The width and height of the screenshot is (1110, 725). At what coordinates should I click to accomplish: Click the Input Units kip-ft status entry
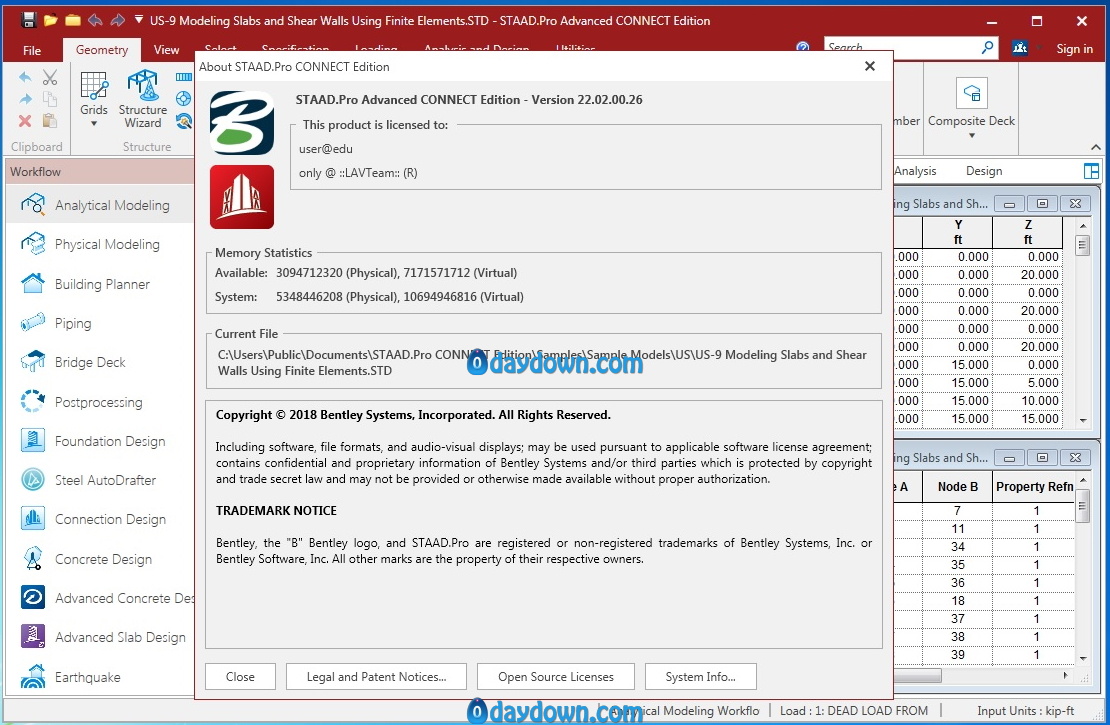click(1025, 711)
